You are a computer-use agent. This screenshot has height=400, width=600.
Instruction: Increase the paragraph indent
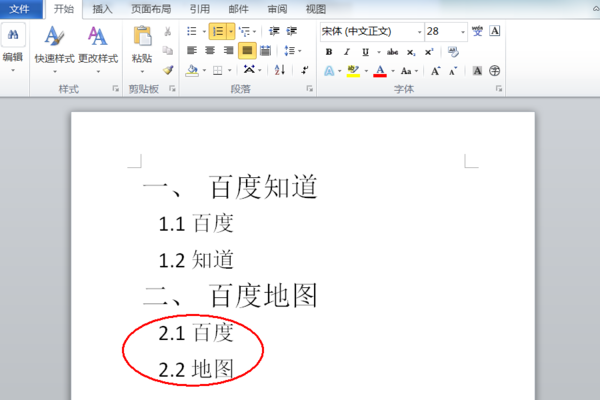click(x=292, y=31)
